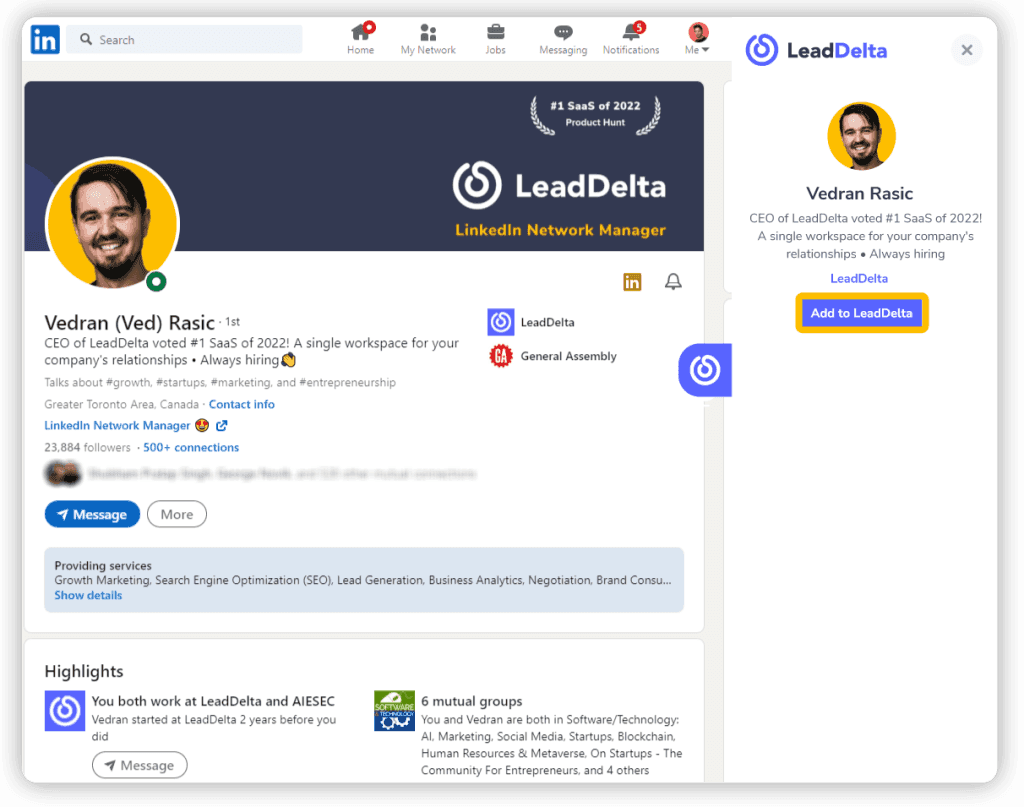Click the LinkedIn logo icon
Screen dimensions: 1024x807
(45, 39)
